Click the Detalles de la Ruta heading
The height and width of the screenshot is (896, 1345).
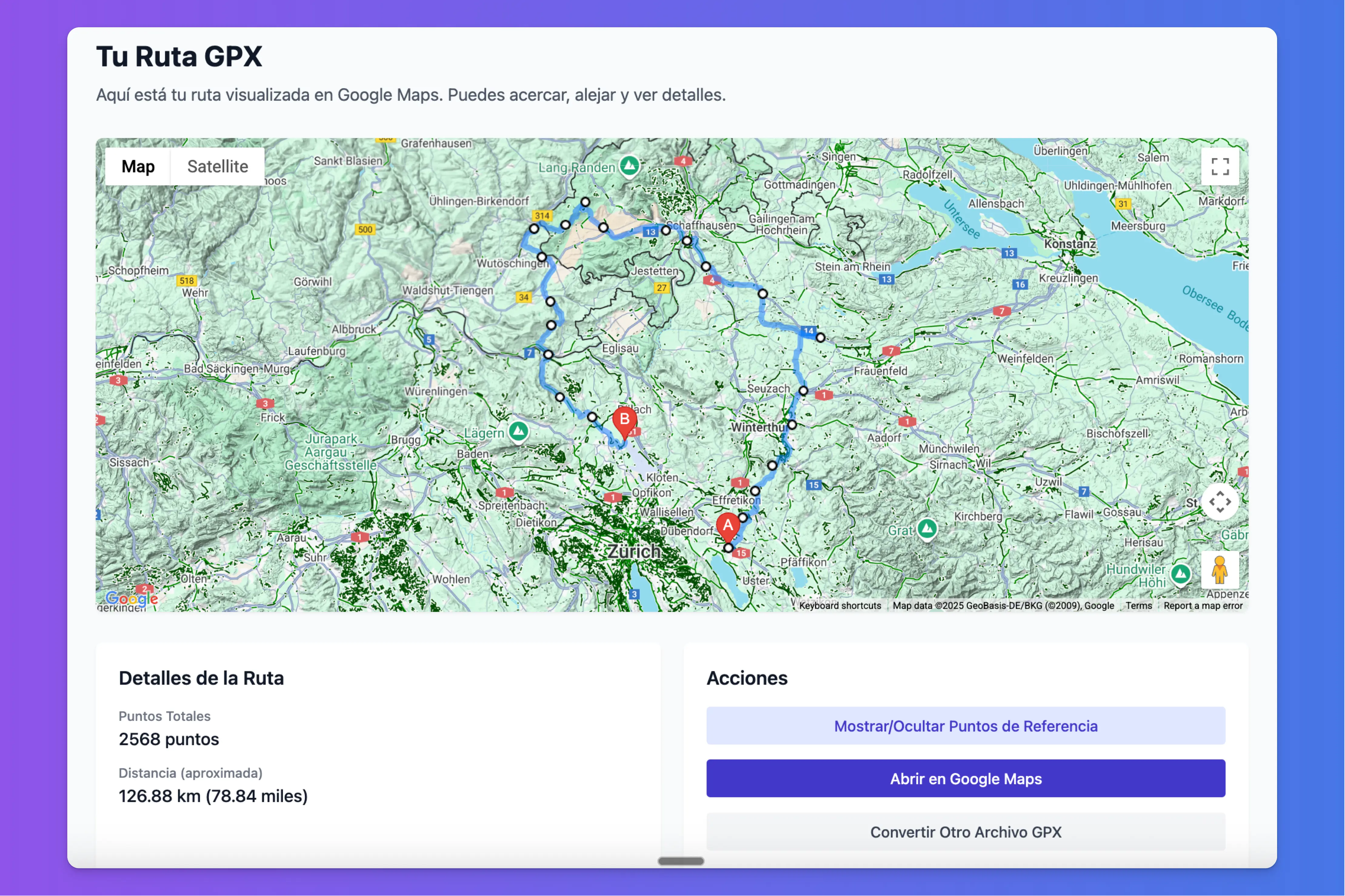(x=201, y=678)
